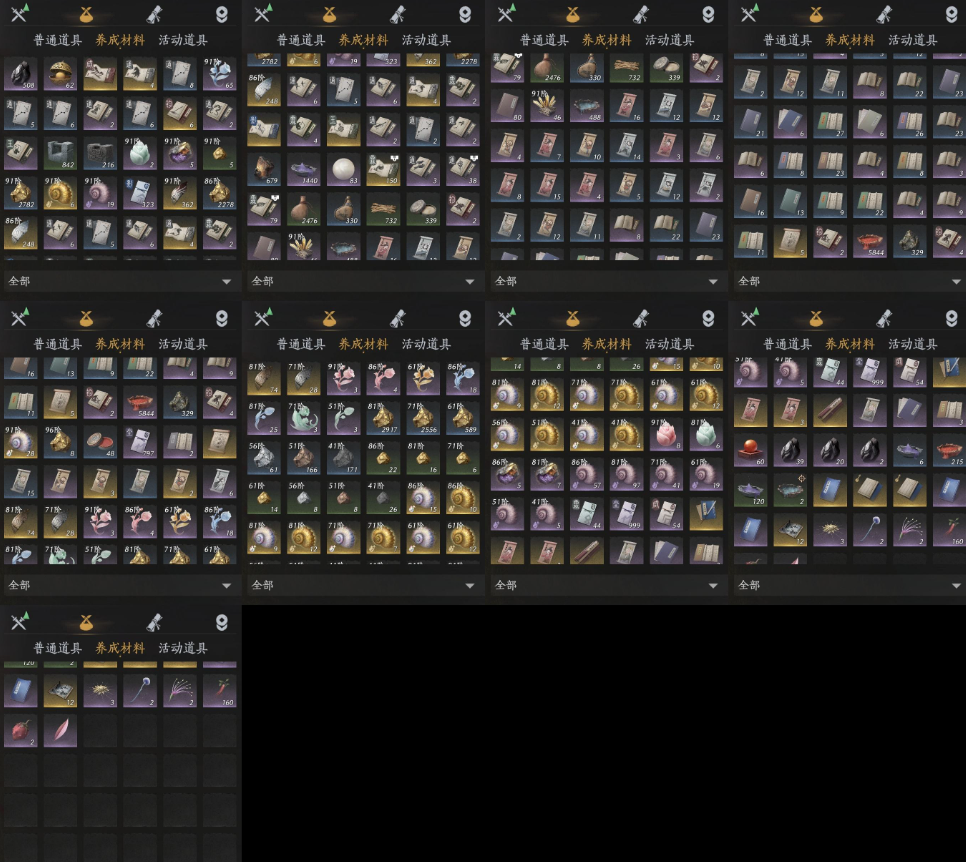Pick the stone block item showing 842
This screenshot has height=862, width=966.
pos(60,153)
